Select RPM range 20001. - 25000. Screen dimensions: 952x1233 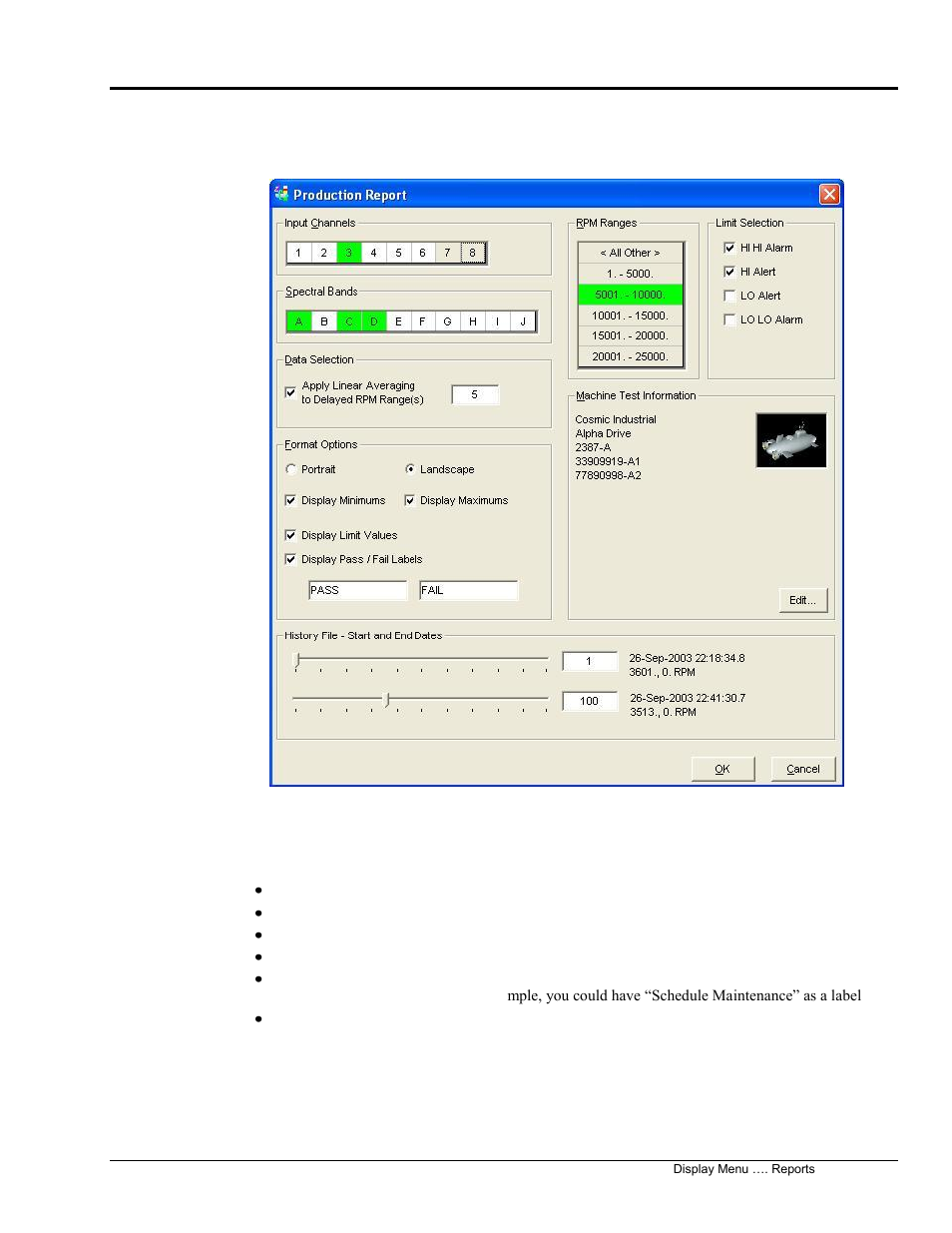631,356
